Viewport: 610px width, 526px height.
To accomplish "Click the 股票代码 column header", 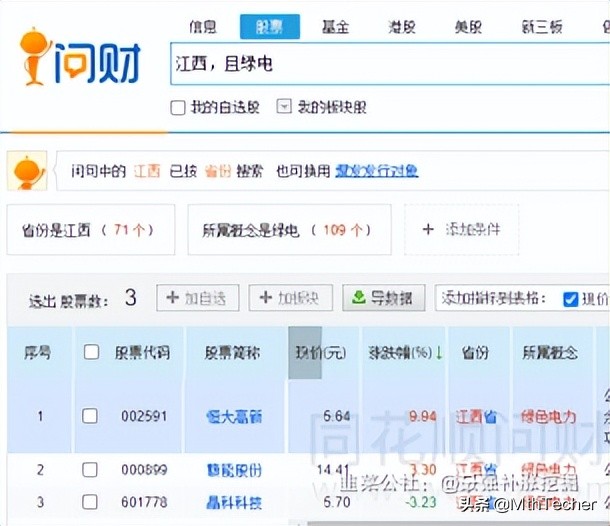I will tap(142, 352).
